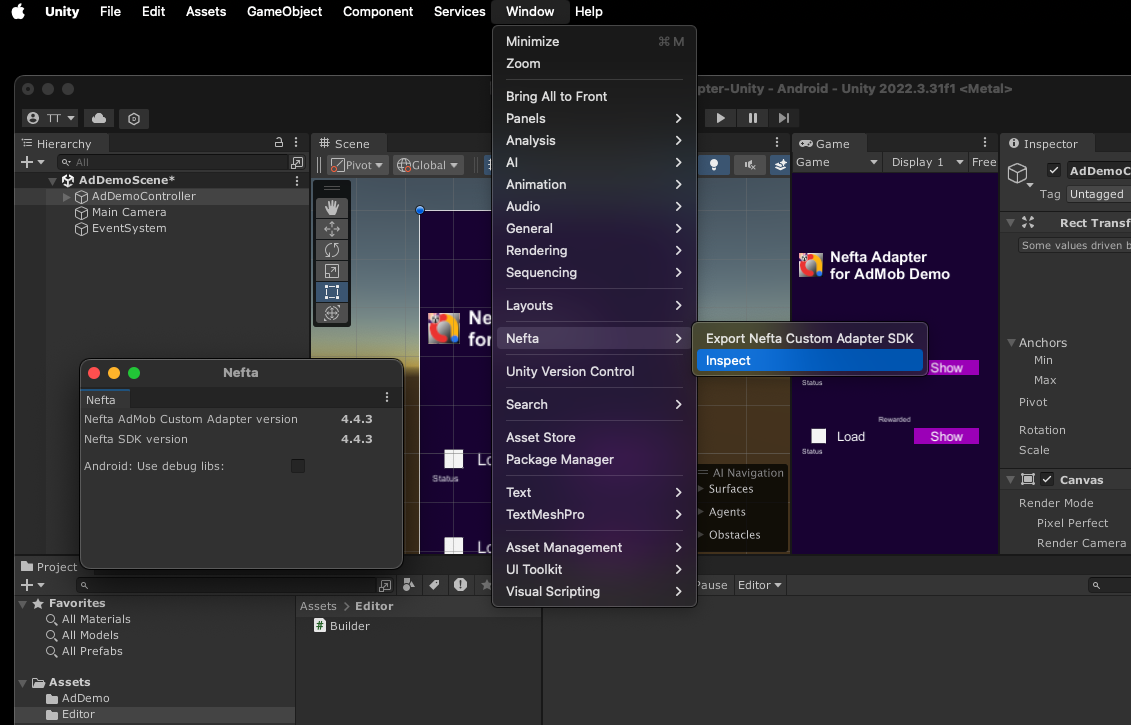Select the Rect tool in Scene toolbar

click(x=332, y=292)
